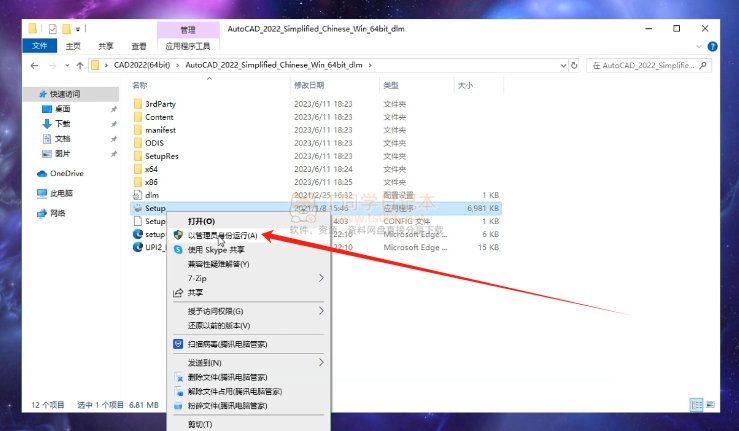The image size is (739, 431).
Task: Open the 文件 ribbon tab
Action: [x=40, y=46]
